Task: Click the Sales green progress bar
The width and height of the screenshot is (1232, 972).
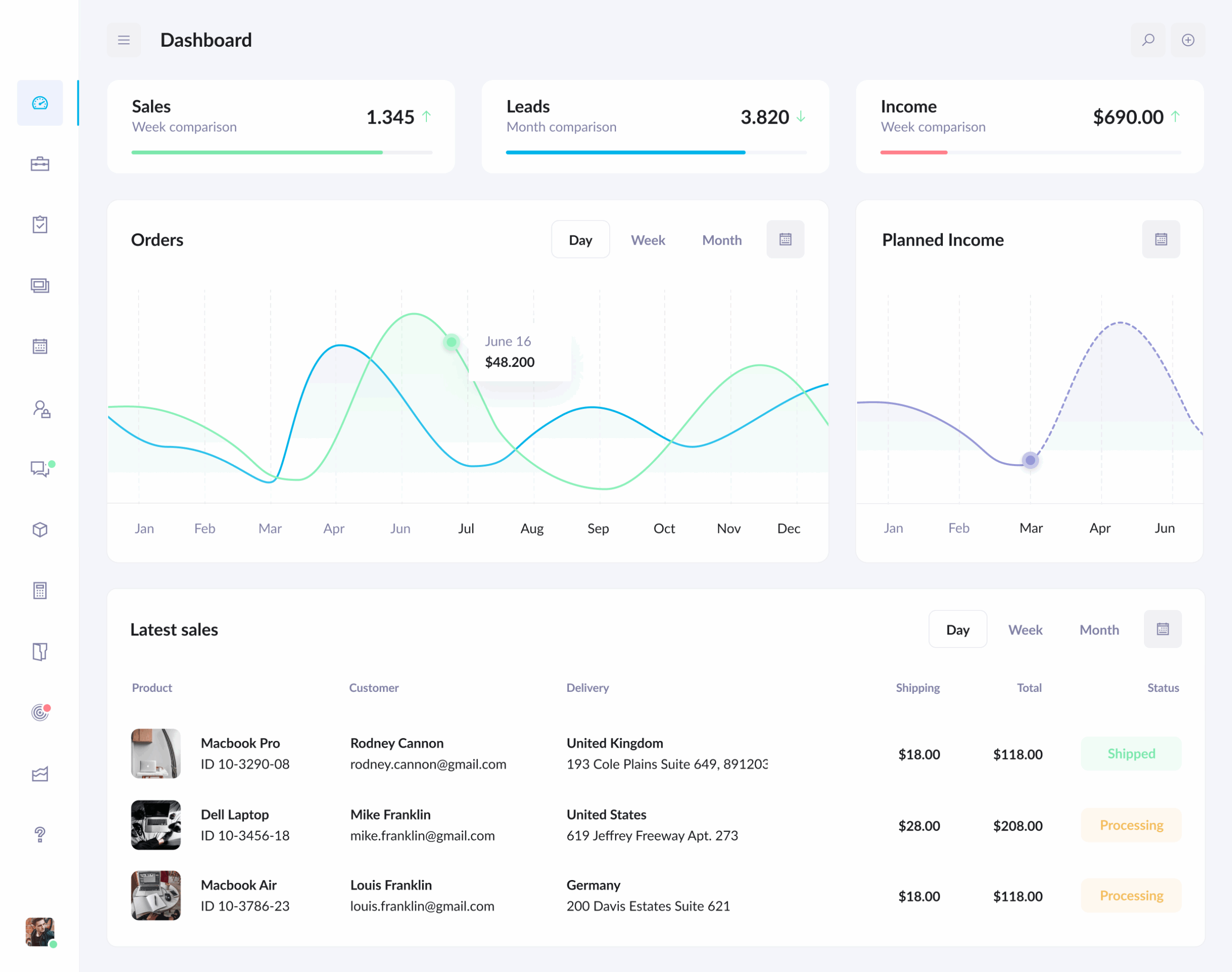Action: pyautogui.click(x=257, y=153)
